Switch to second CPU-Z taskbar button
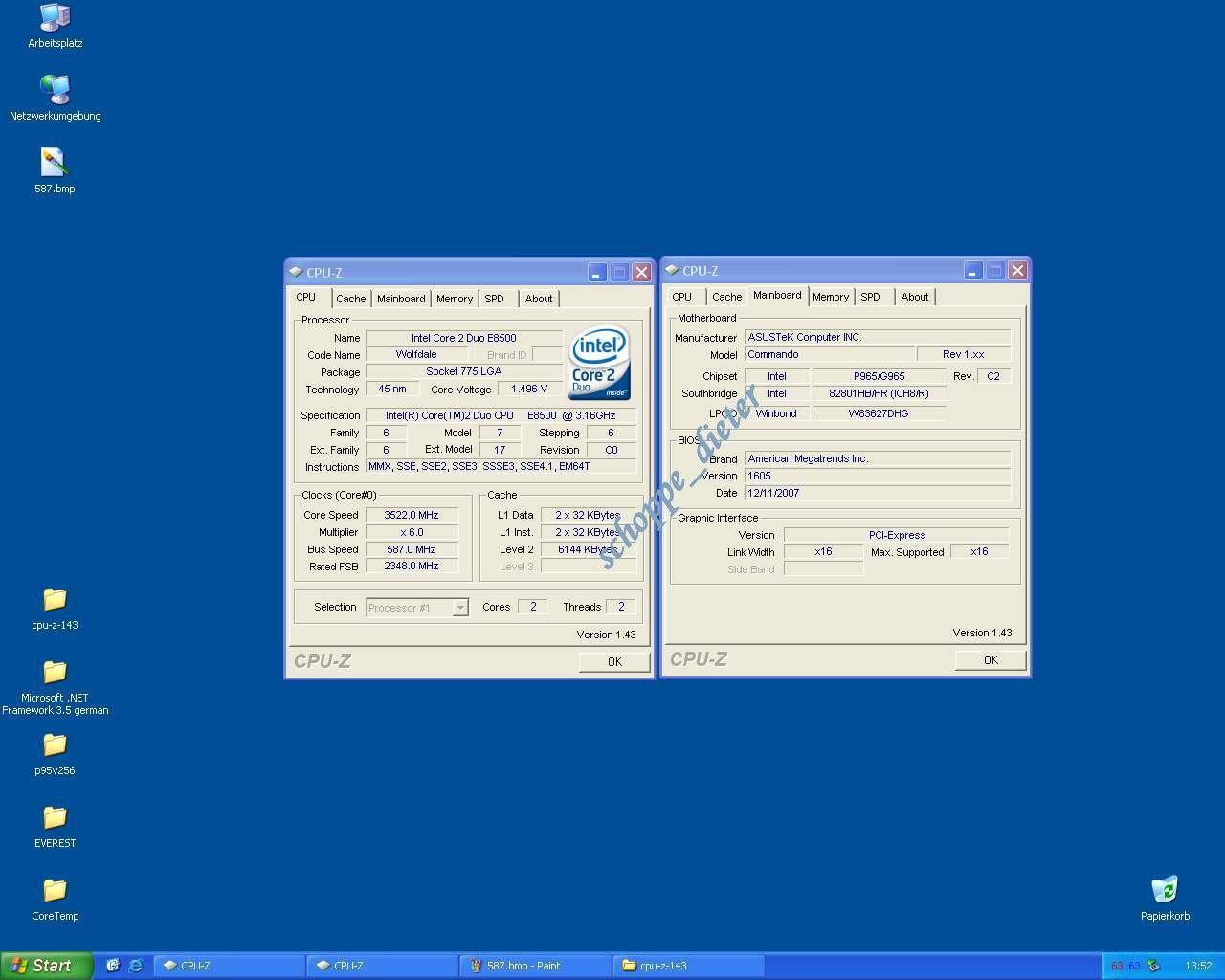Viewport: 1225px width, 980px height. point(383,966)
